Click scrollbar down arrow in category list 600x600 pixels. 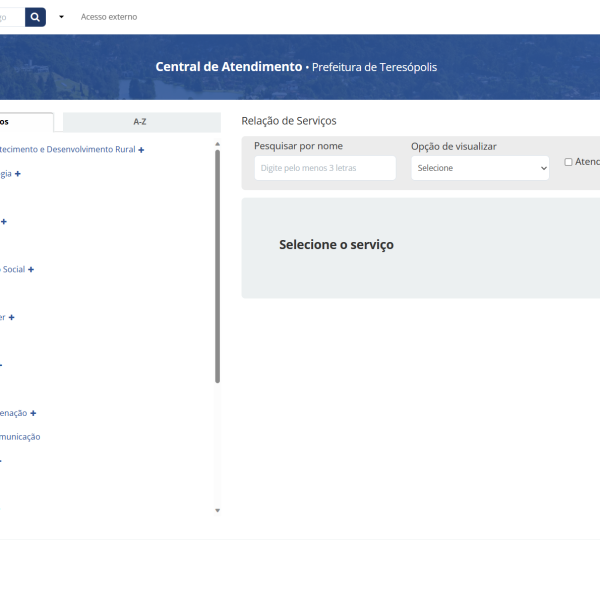tap(217, 510)
